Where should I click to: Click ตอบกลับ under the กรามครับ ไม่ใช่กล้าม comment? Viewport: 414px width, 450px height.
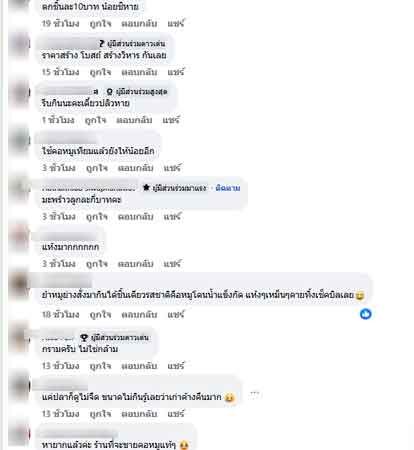139,366
